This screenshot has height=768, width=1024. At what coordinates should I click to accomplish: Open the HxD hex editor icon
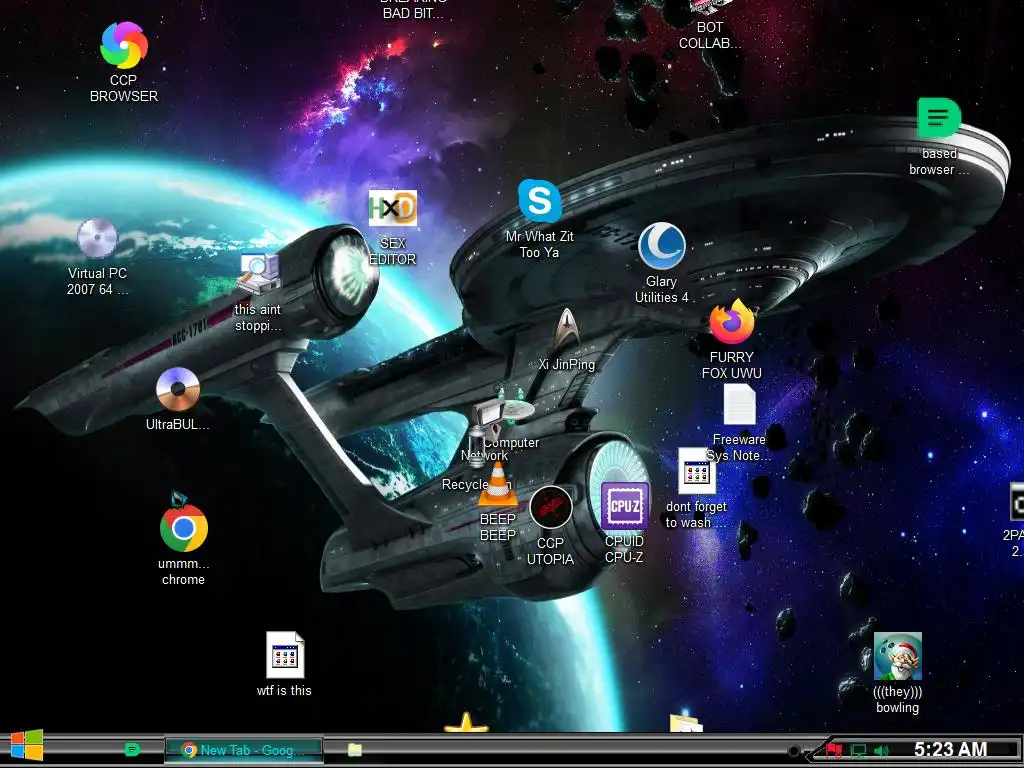click(x=392, y=208)
